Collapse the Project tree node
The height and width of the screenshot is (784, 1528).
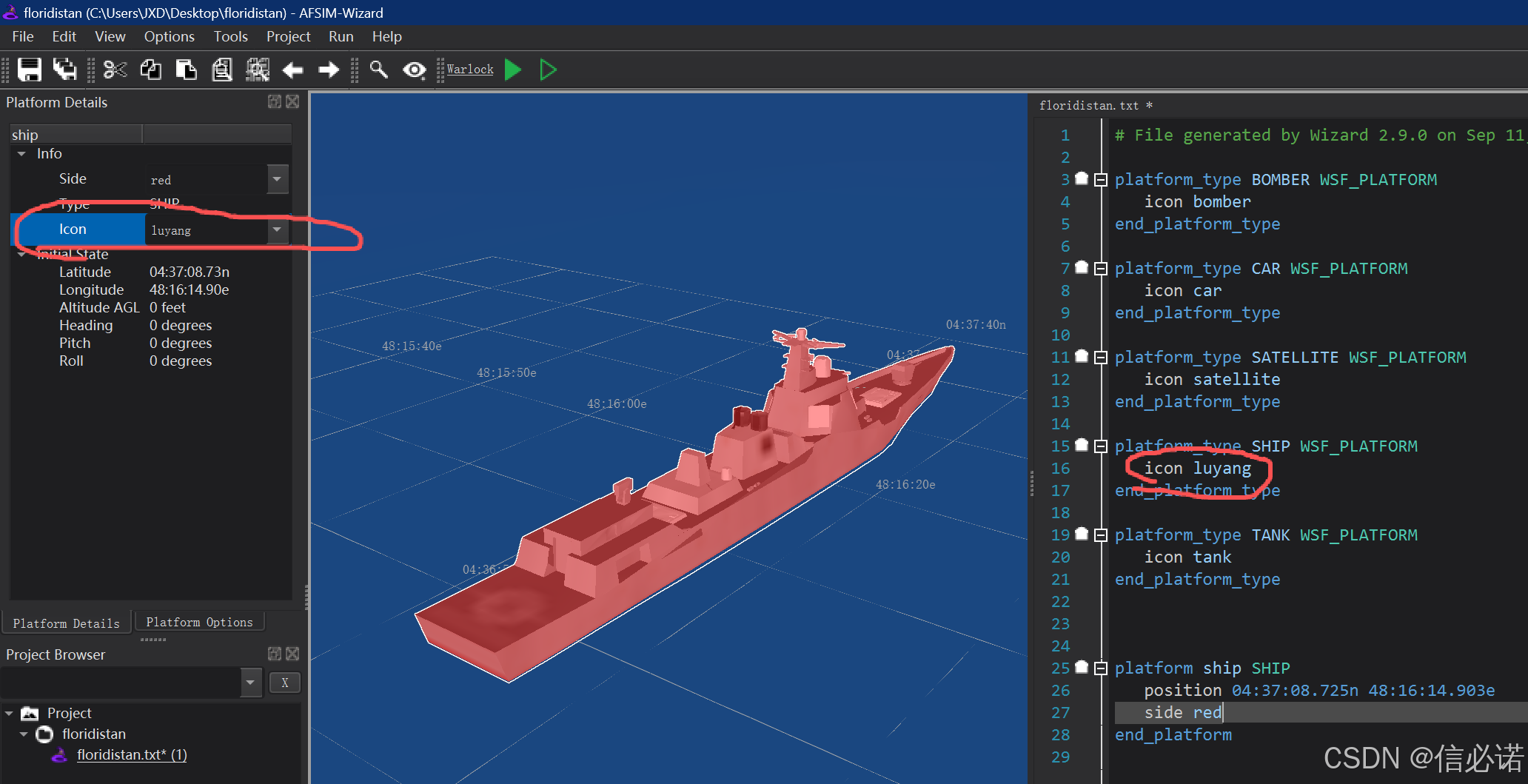pos(9,714)
